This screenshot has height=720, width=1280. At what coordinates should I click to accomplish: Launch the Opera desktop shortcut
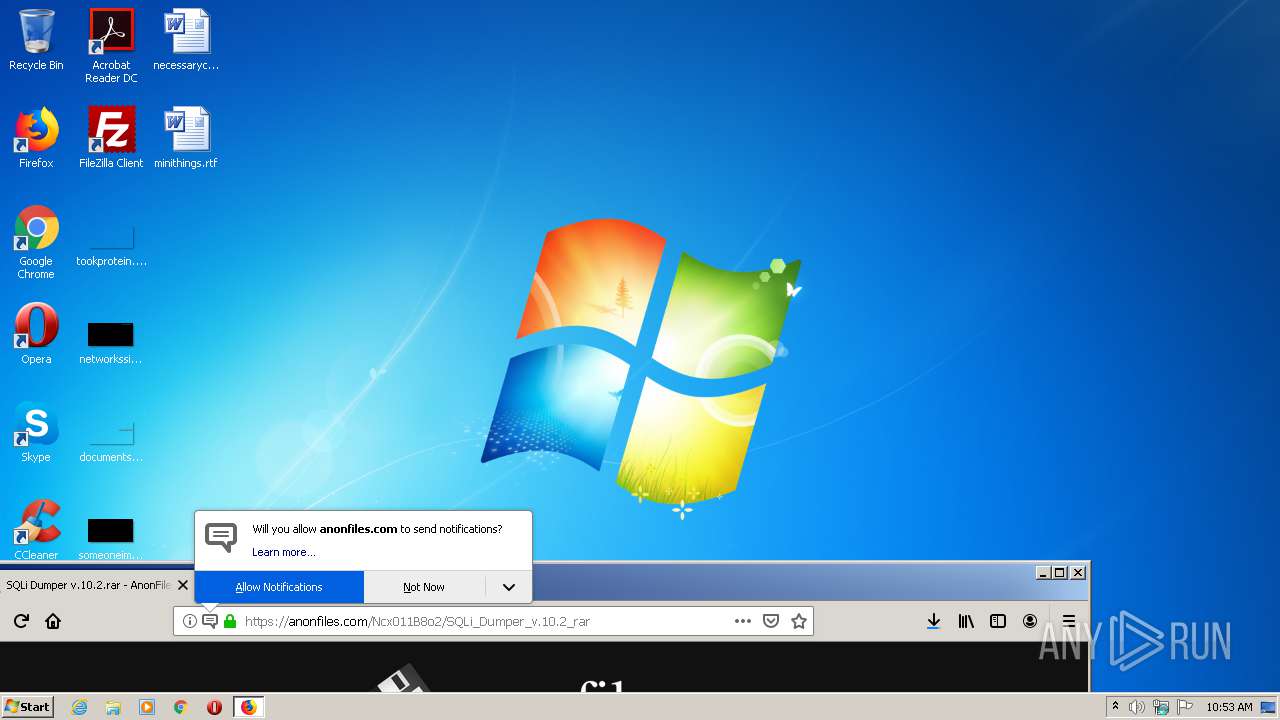[x=36, y=334]
